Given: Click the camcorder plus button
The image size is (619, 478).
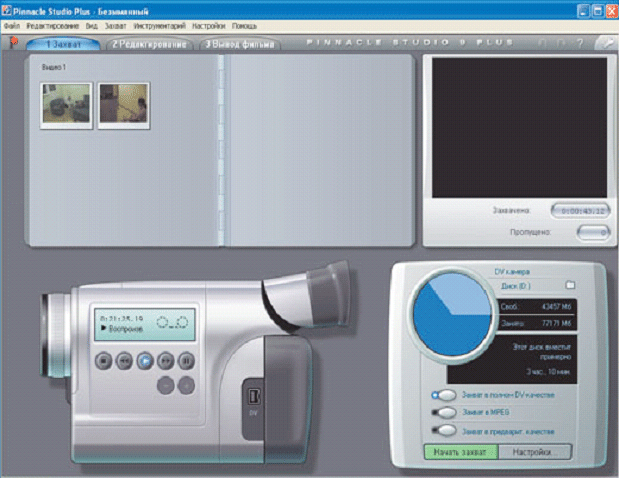Looking at the screenshot, I should tap(186, 385).
